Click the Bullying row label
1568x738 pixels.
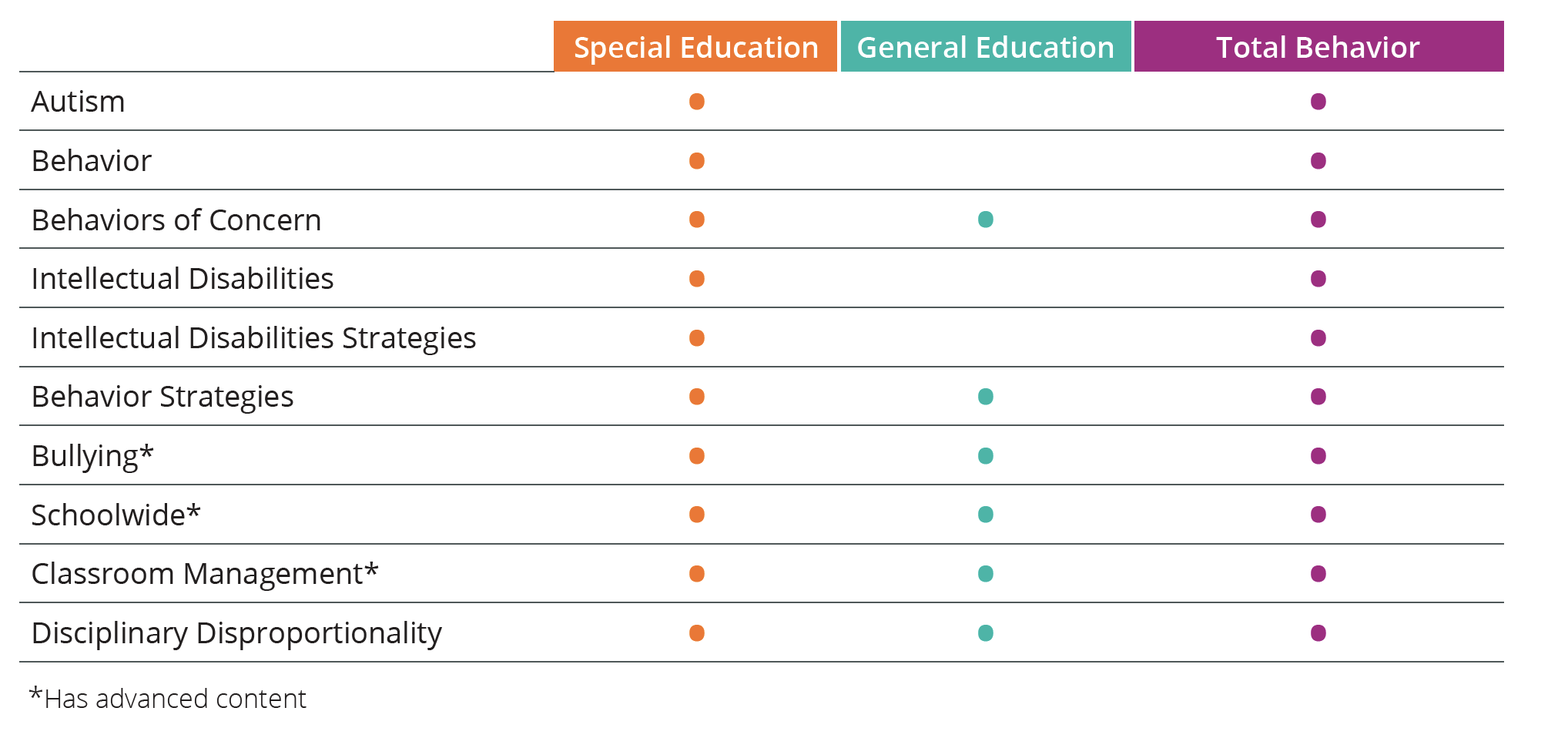[x=92, y=456]
